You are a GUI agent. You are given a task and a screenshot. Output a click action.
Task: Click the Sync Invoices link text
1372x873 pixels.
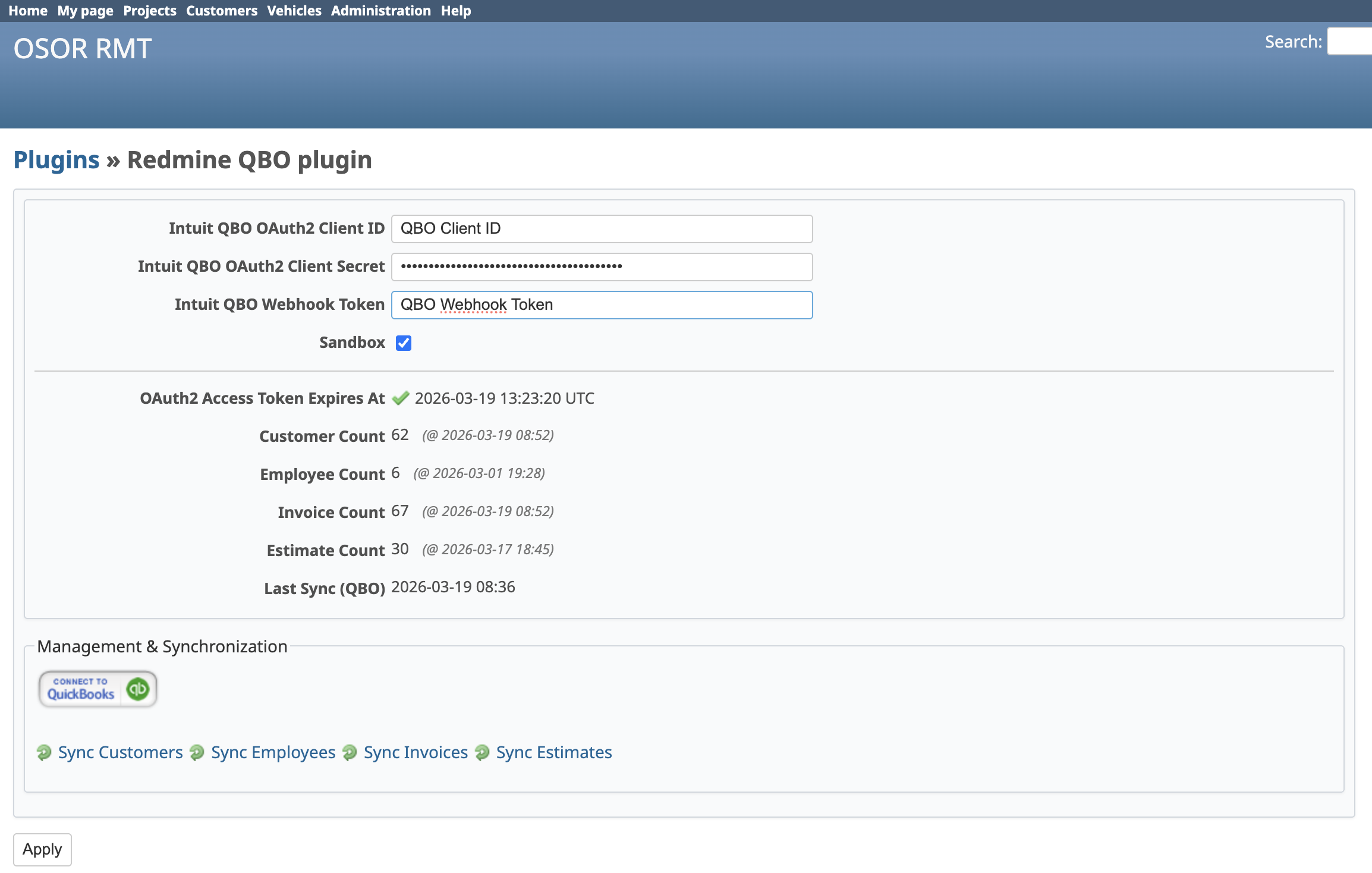click(416, 752)
